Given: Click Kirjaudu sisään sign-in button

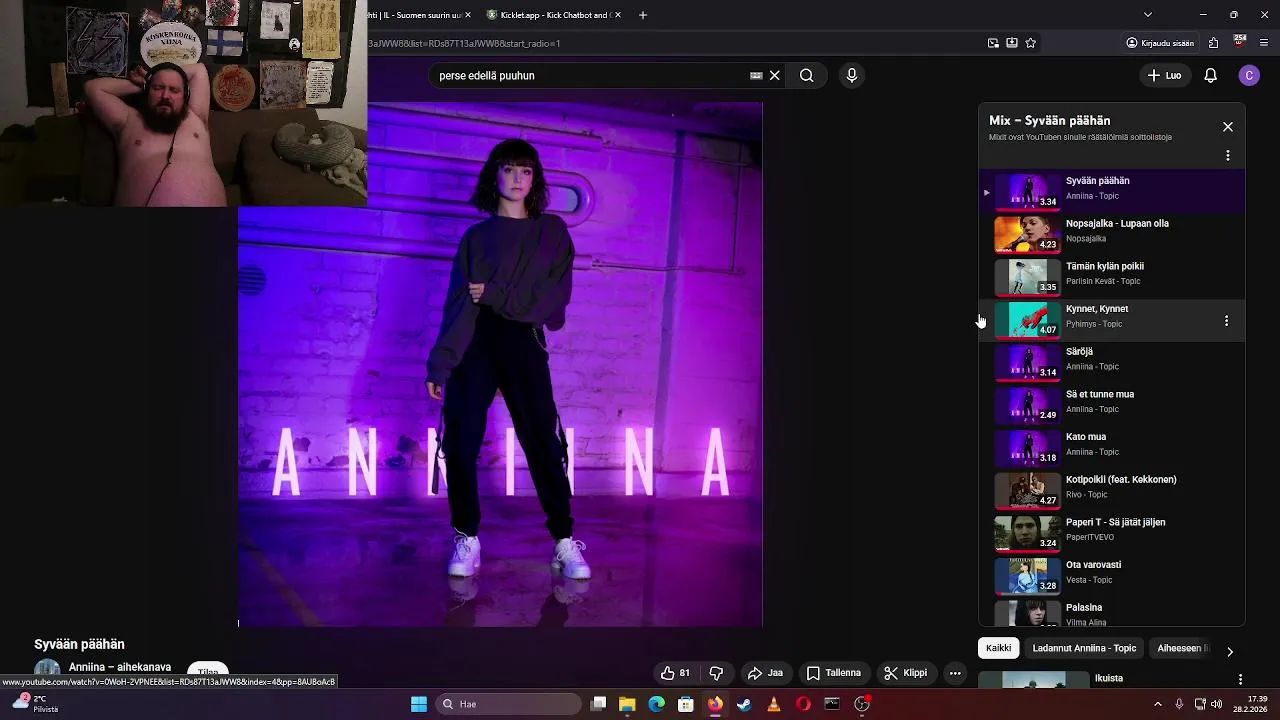Looking at the screenshot, I should click(x=1160, y=43).
